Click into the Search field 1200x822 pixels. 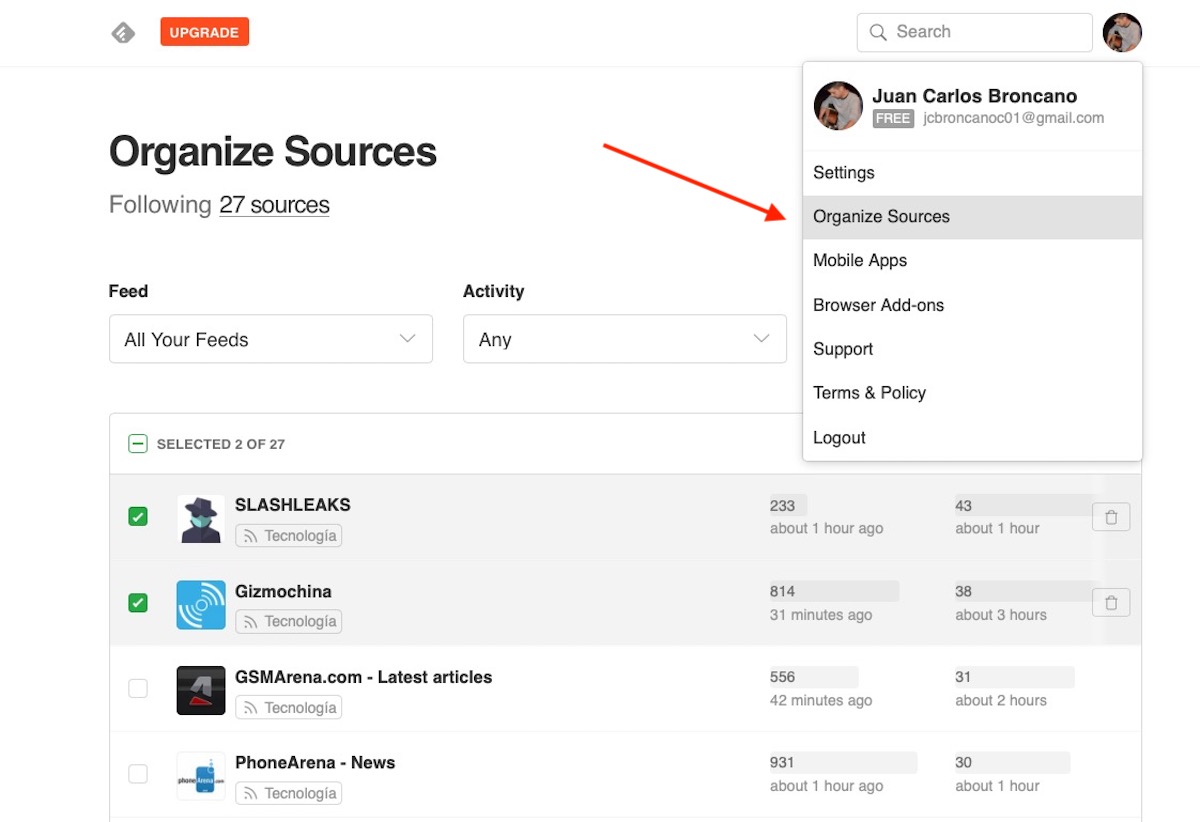coord(985,32)
